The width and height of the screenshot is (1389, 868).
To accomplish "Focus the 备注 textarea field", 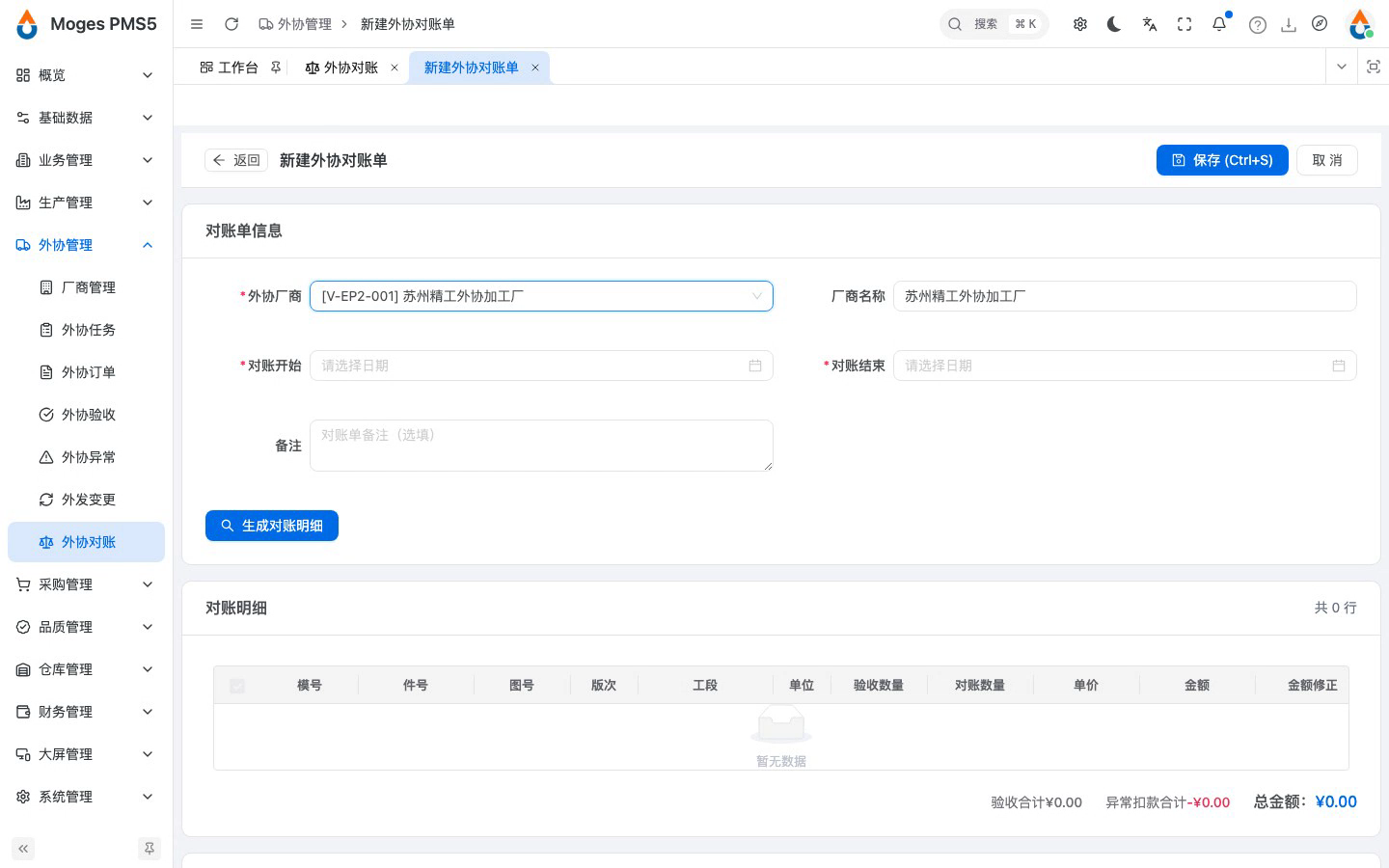I will point(541,446).
